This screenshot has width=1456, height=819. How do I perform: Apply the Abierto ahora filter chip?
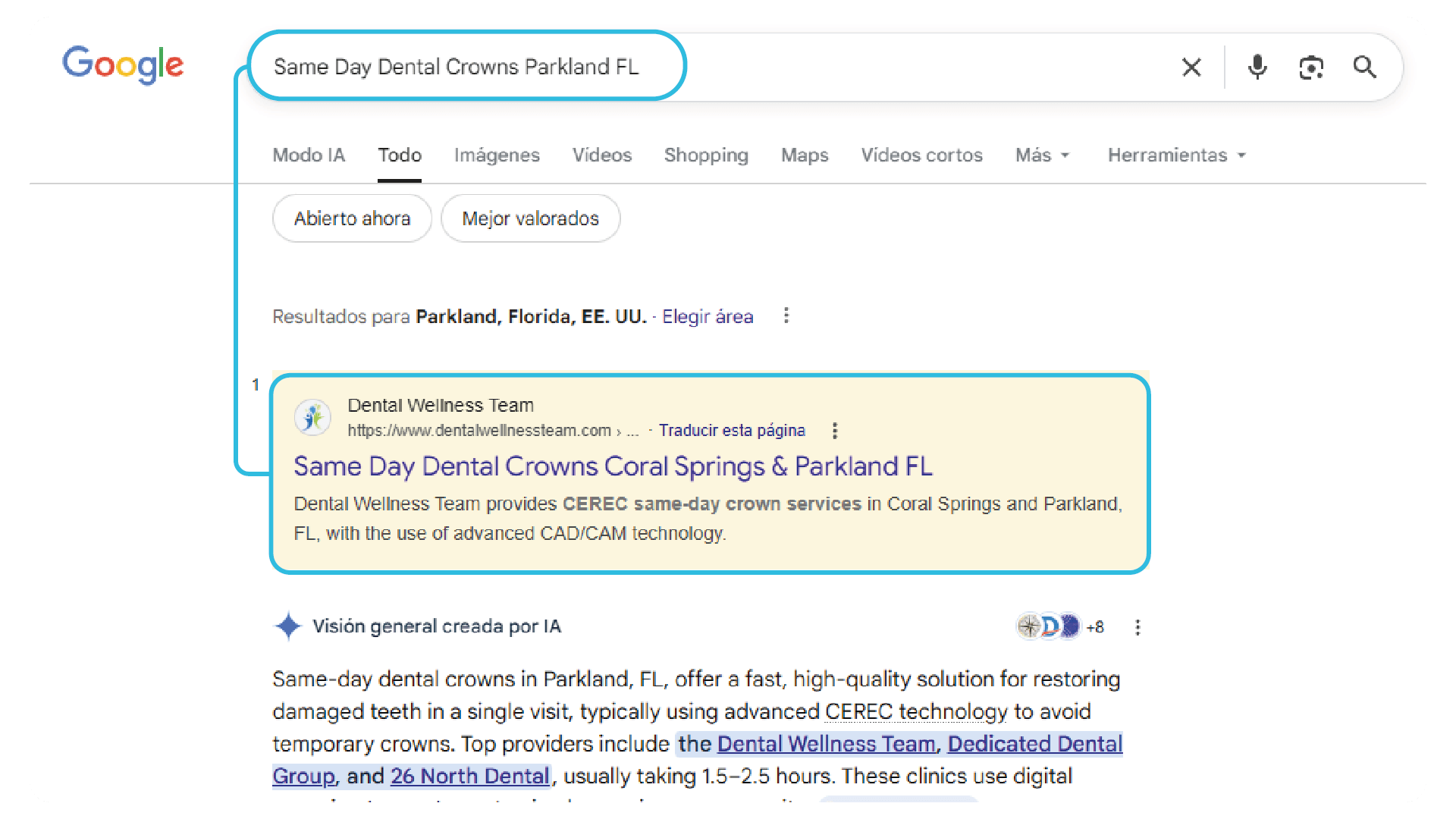(x=352, y=218)
